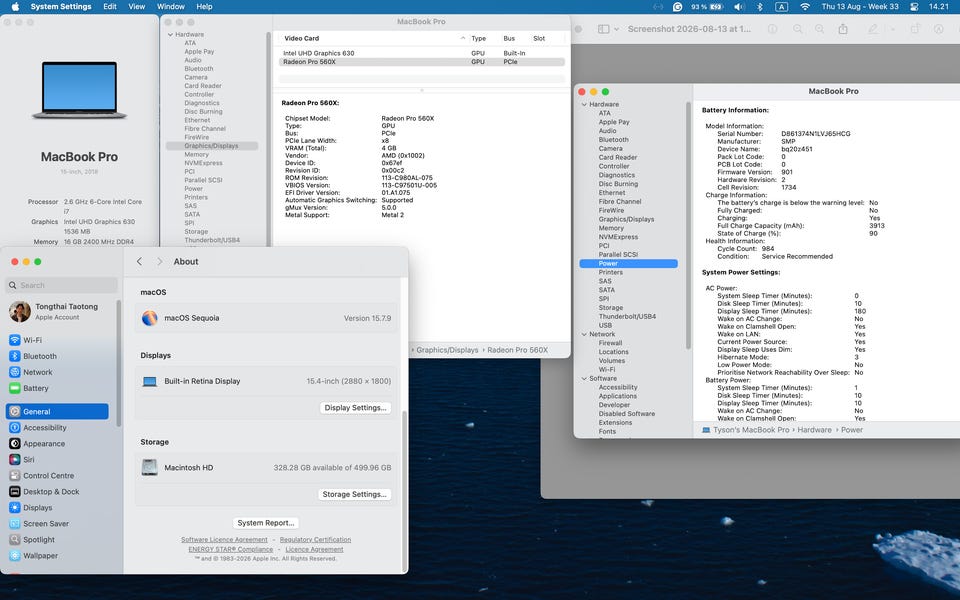Go back from the About page
The image size is (960, 600).
140,261
